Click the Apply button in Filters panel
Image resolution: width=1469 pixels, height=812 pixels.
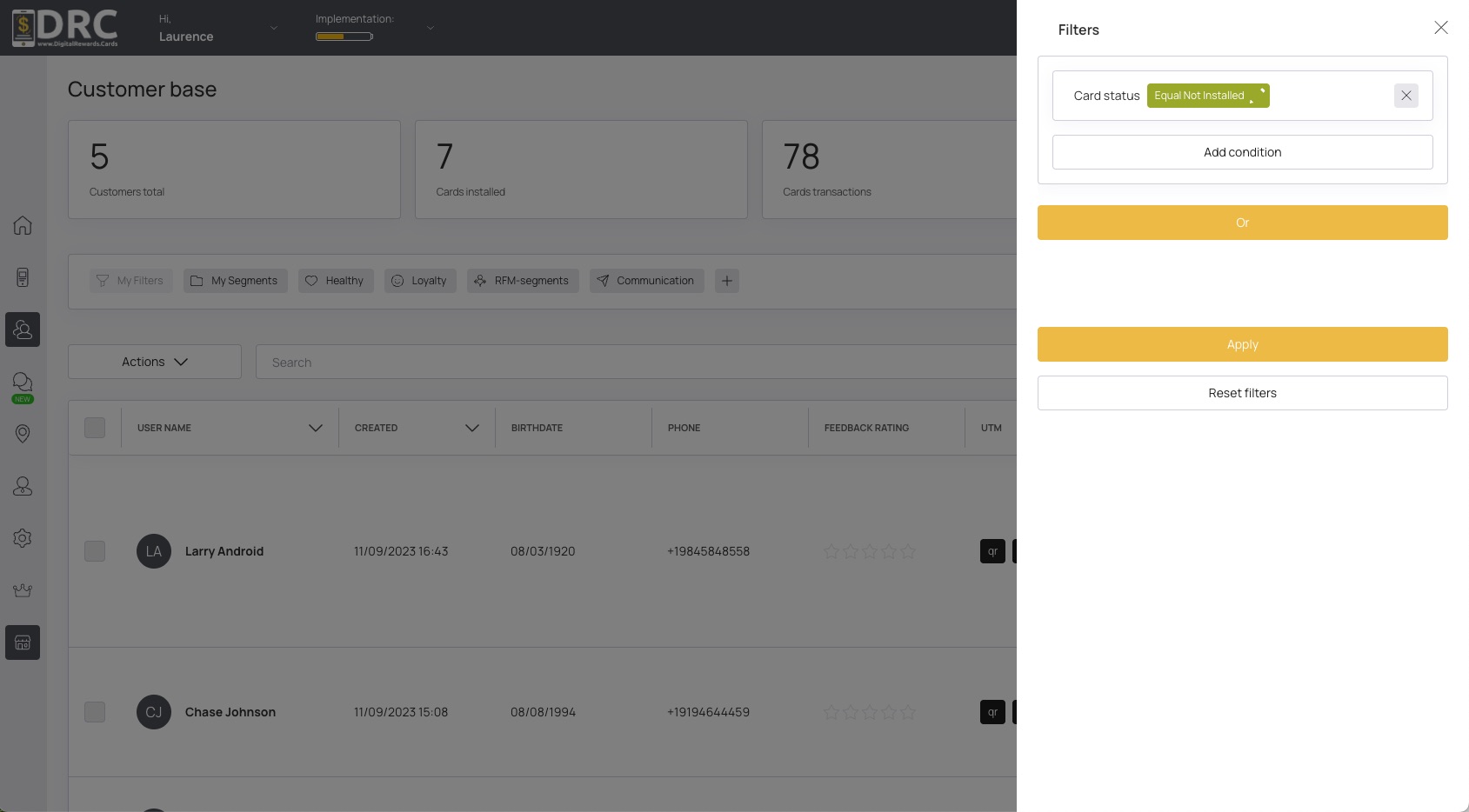(x=1242, y=344)
